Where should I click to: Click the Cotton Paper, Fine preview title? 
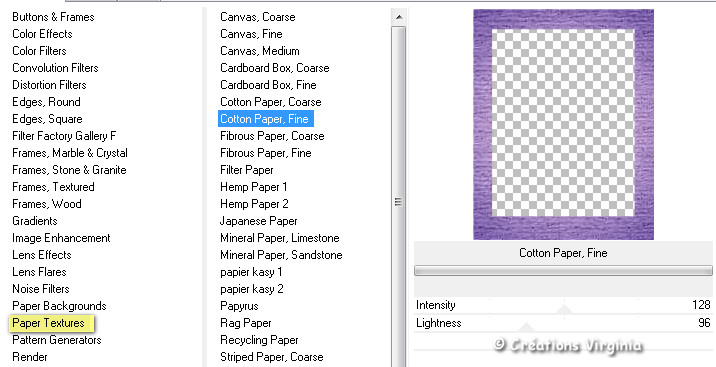(x=563, y=253)
